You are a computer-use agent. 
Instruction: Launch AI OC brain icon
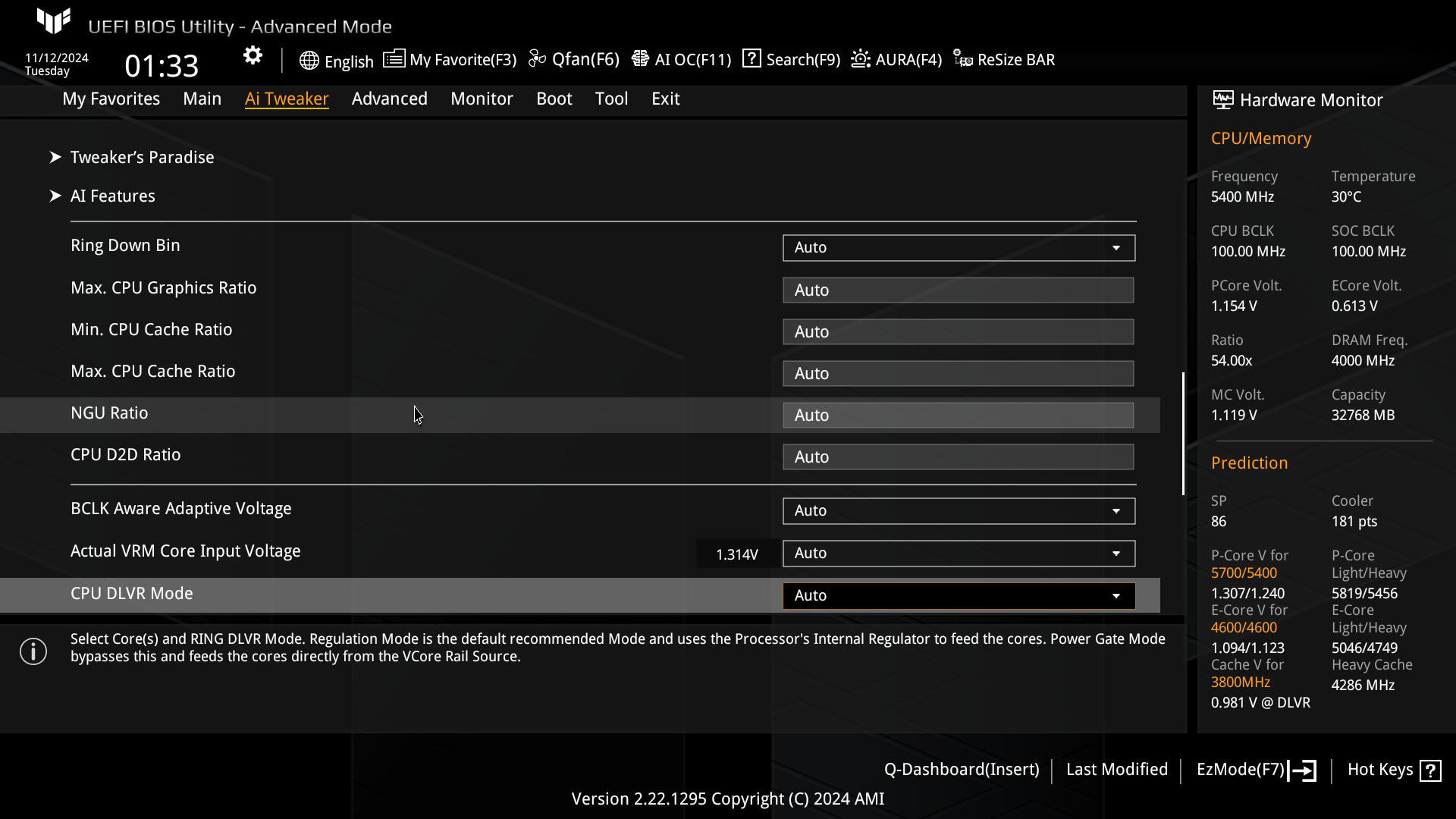click(640, 59)
